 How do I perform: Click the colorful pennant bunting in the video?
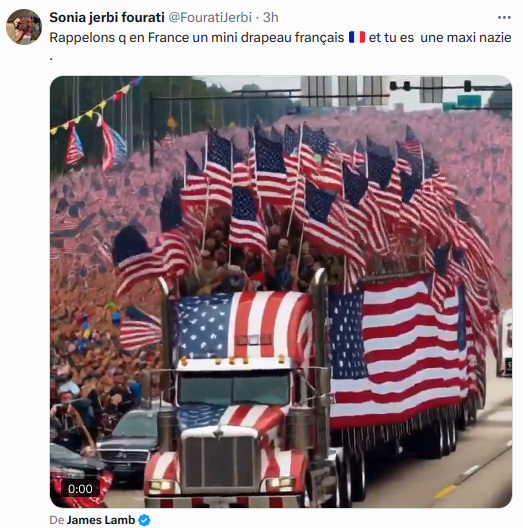[96, 106]
